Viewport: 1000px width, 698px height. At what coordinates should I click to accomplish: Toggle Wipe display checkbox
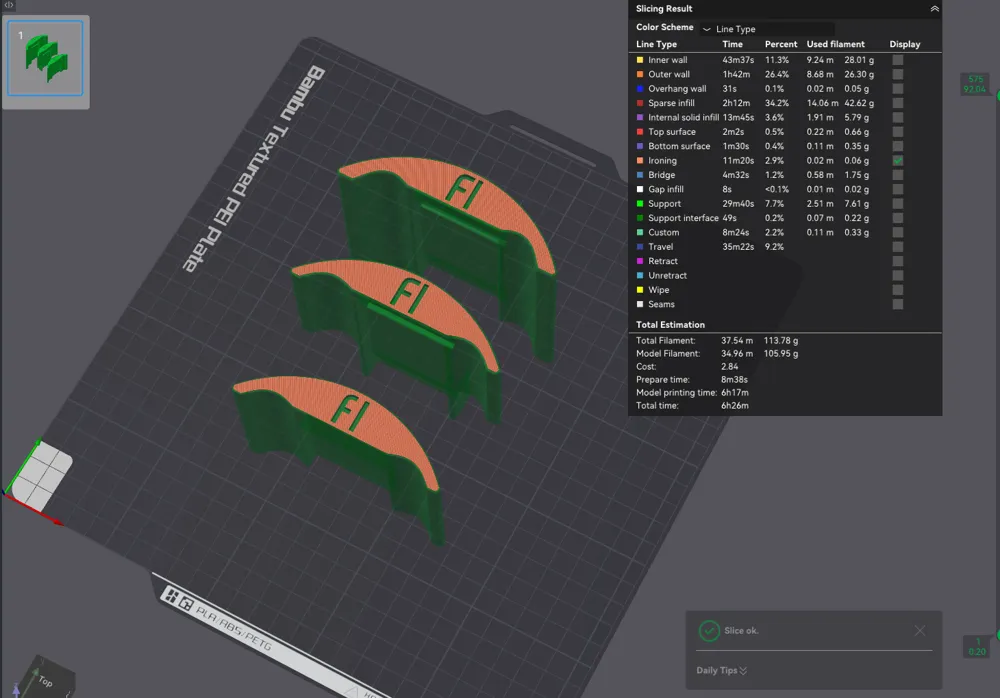[x=898, y=290]
